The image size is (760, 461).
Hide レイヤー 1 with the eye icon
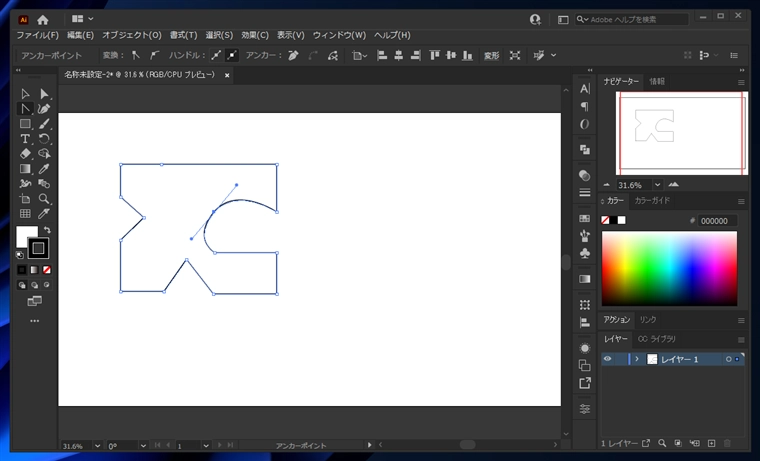[x=607, y=359]
